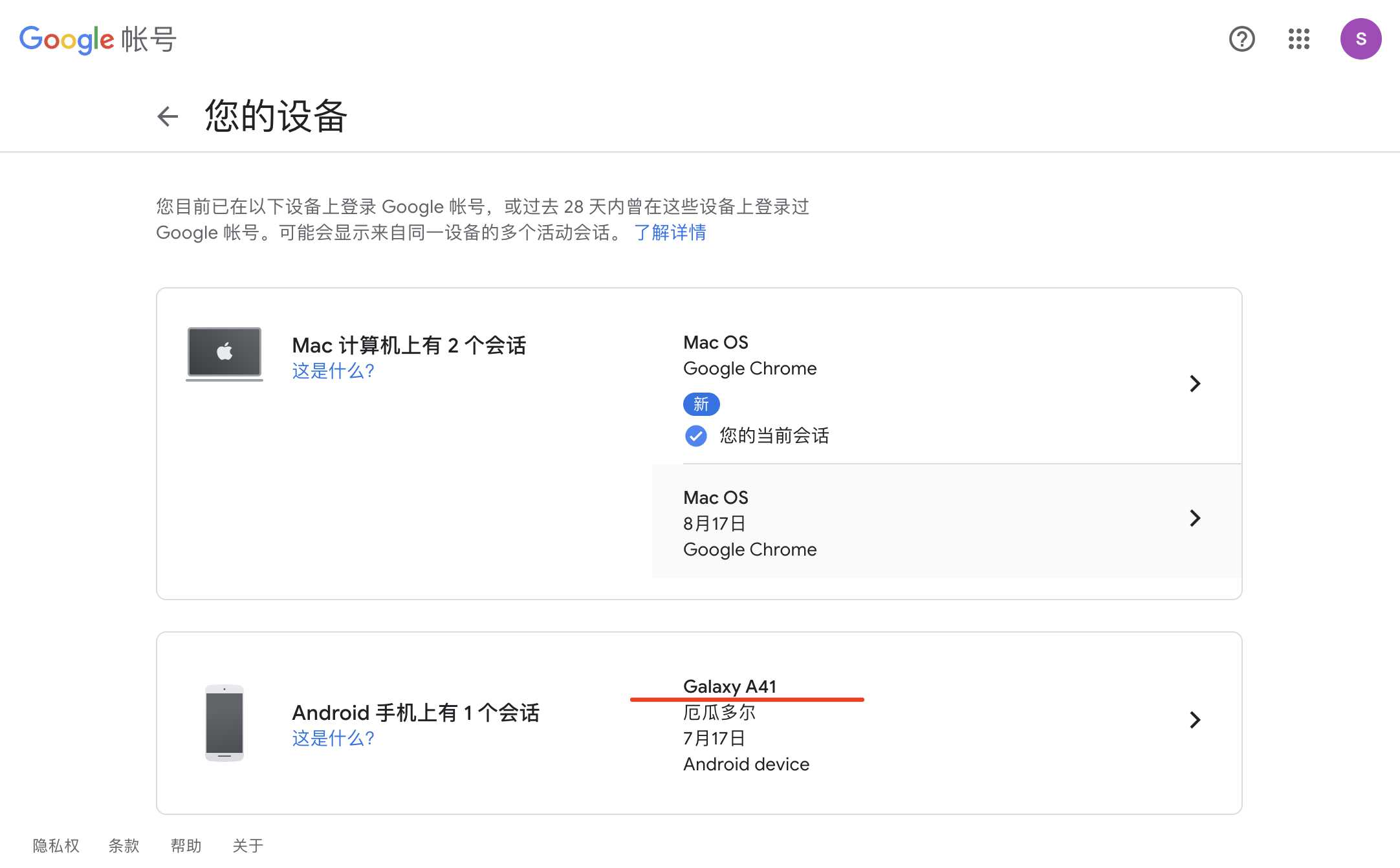Image resolution: width=1400 pixels, height=868 pixels.
Task: Open 条款 footer link
Action: pos(124,845)
